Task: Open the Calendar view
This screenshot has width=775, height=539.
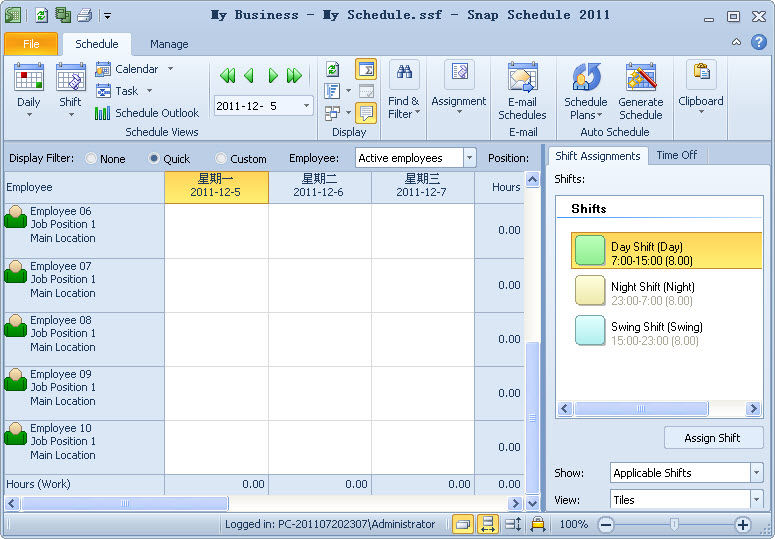Action: 127,69
